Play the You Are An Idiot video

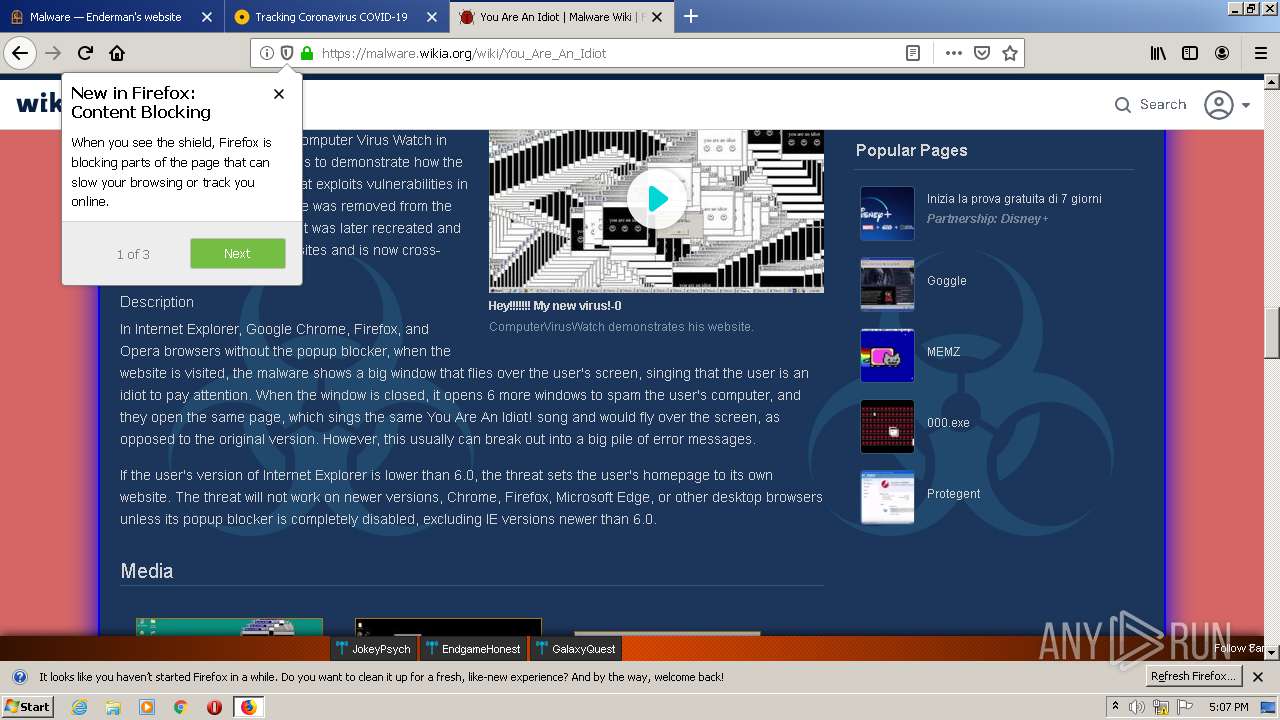pos(656,199)
